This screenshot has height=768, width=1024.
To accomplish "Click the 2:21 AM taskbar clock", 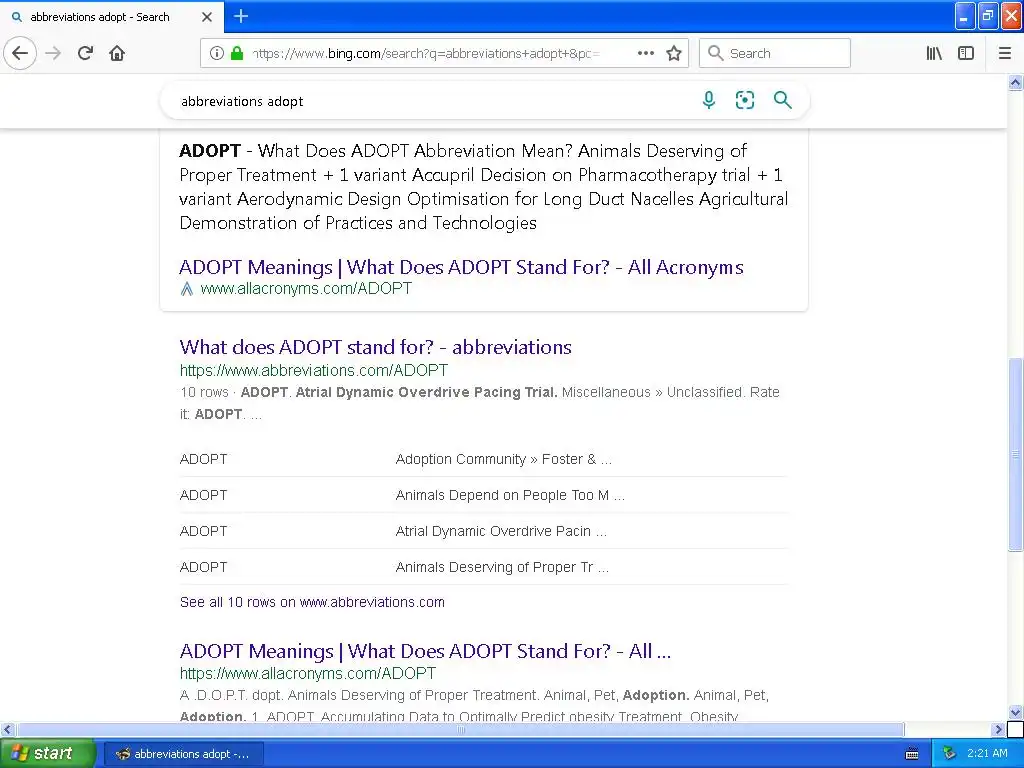I will point(987,753).
